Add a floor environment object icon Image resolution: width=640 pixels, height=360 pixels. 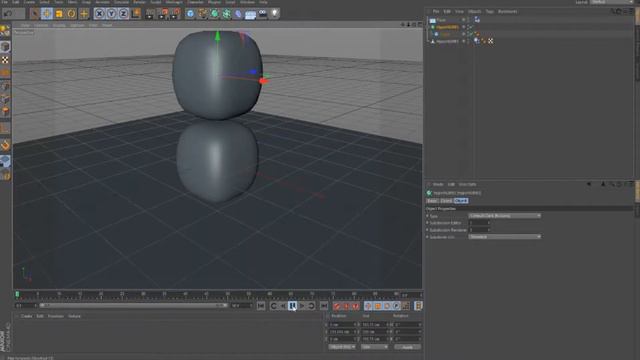(x=251, y=14)
